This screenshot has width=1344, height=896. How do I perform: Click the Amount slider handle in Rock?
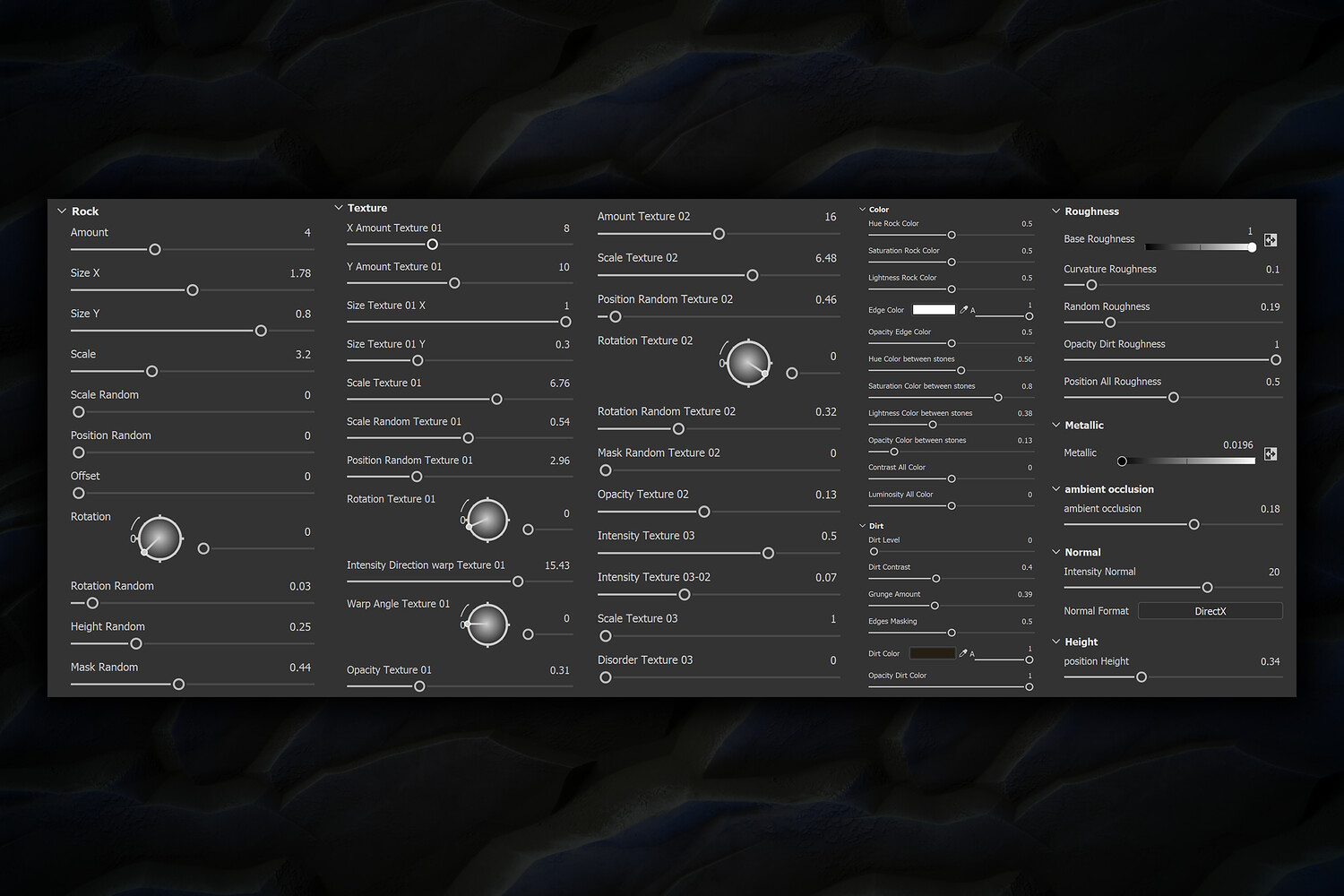[x=155, y=249]
